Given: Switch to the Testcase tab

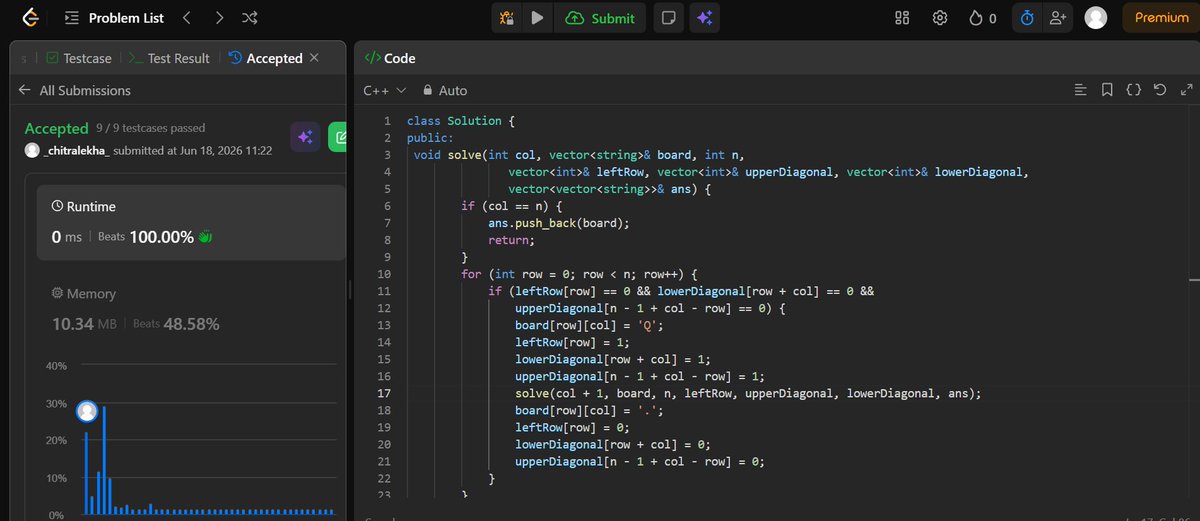Looking at the screenshot, I should (x=78, y=58).
